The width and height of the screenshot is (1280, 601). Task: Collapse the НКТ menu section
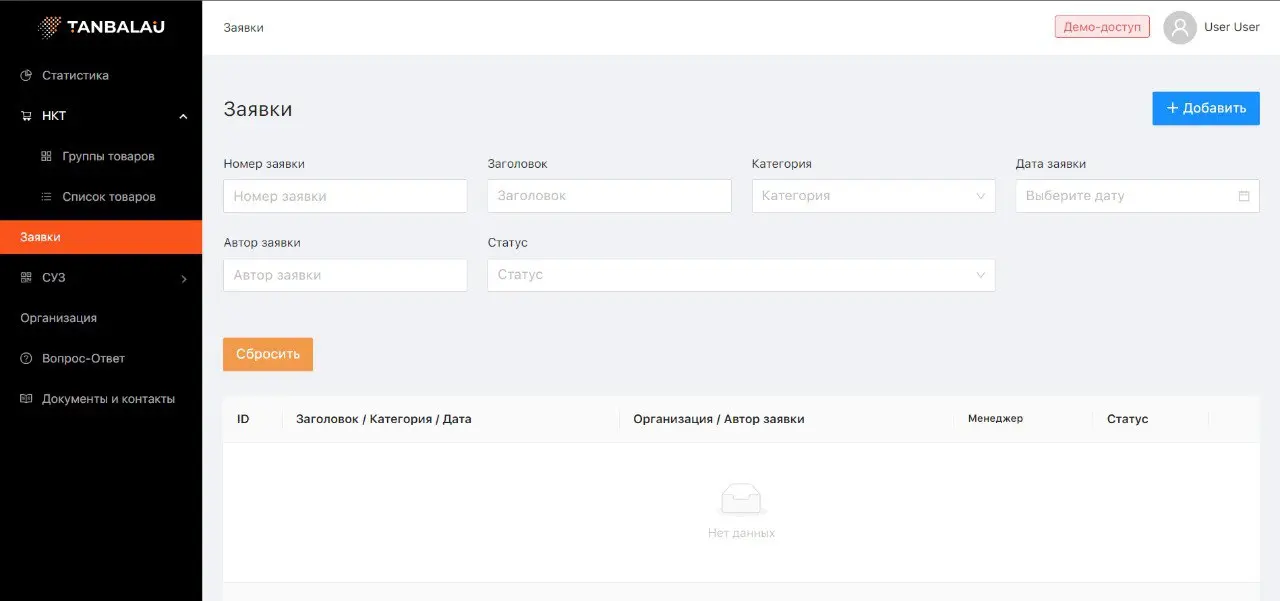[x=183, y=117]
